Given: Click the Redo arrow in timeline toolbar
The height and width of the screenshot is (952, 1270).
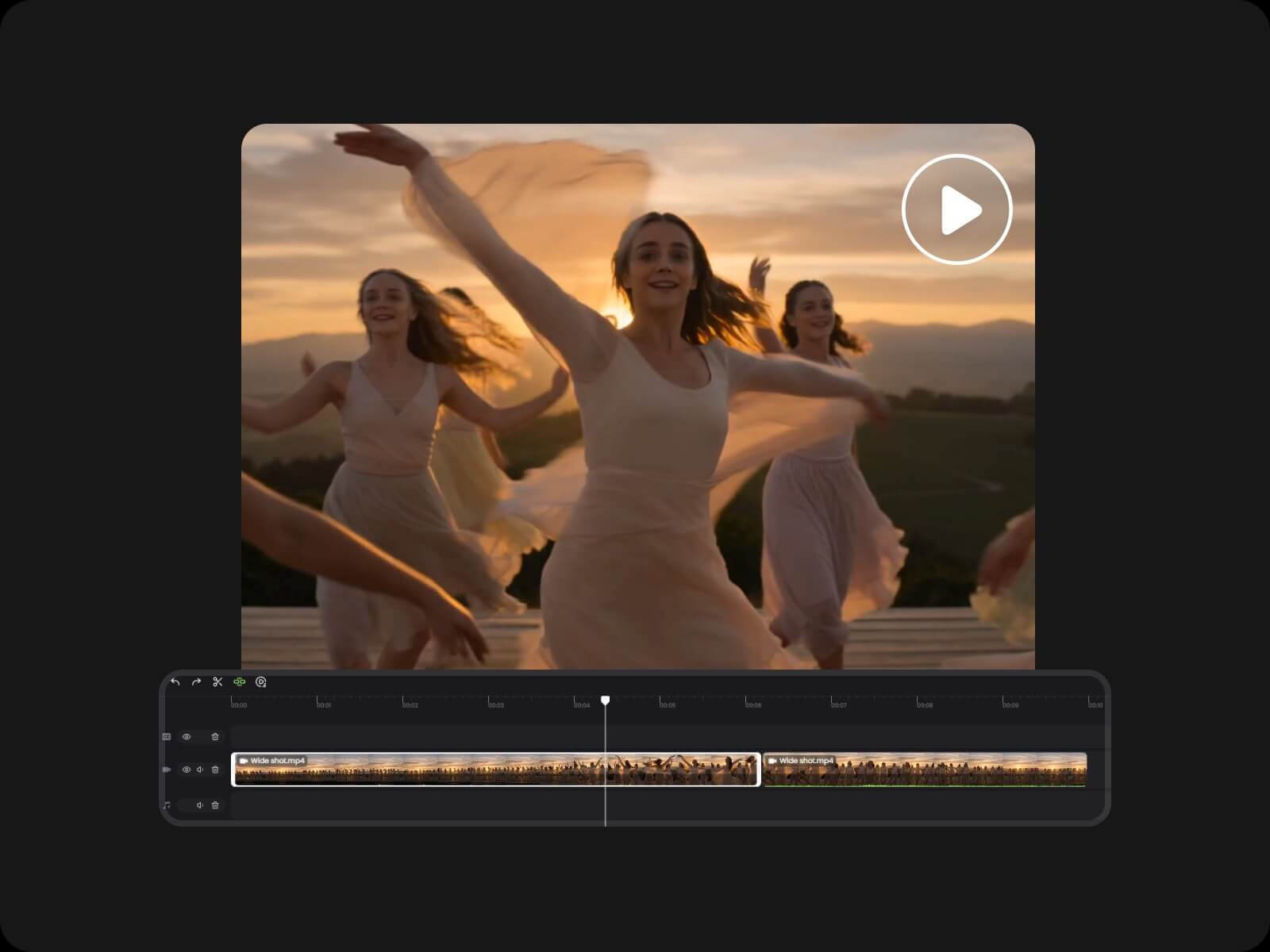Looking at the screenshot, I should click(x=196, y=682).
